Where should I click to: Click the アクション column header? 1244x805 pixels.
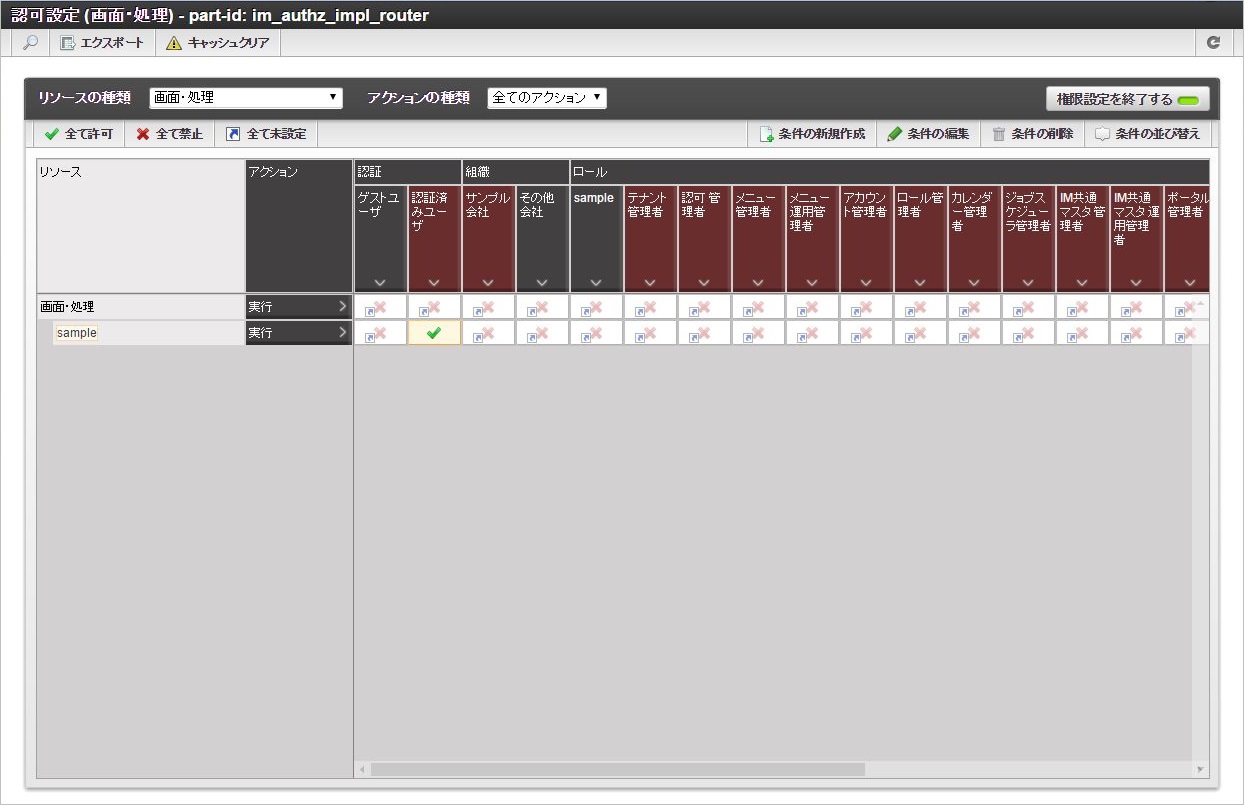[x=299, y=226]
